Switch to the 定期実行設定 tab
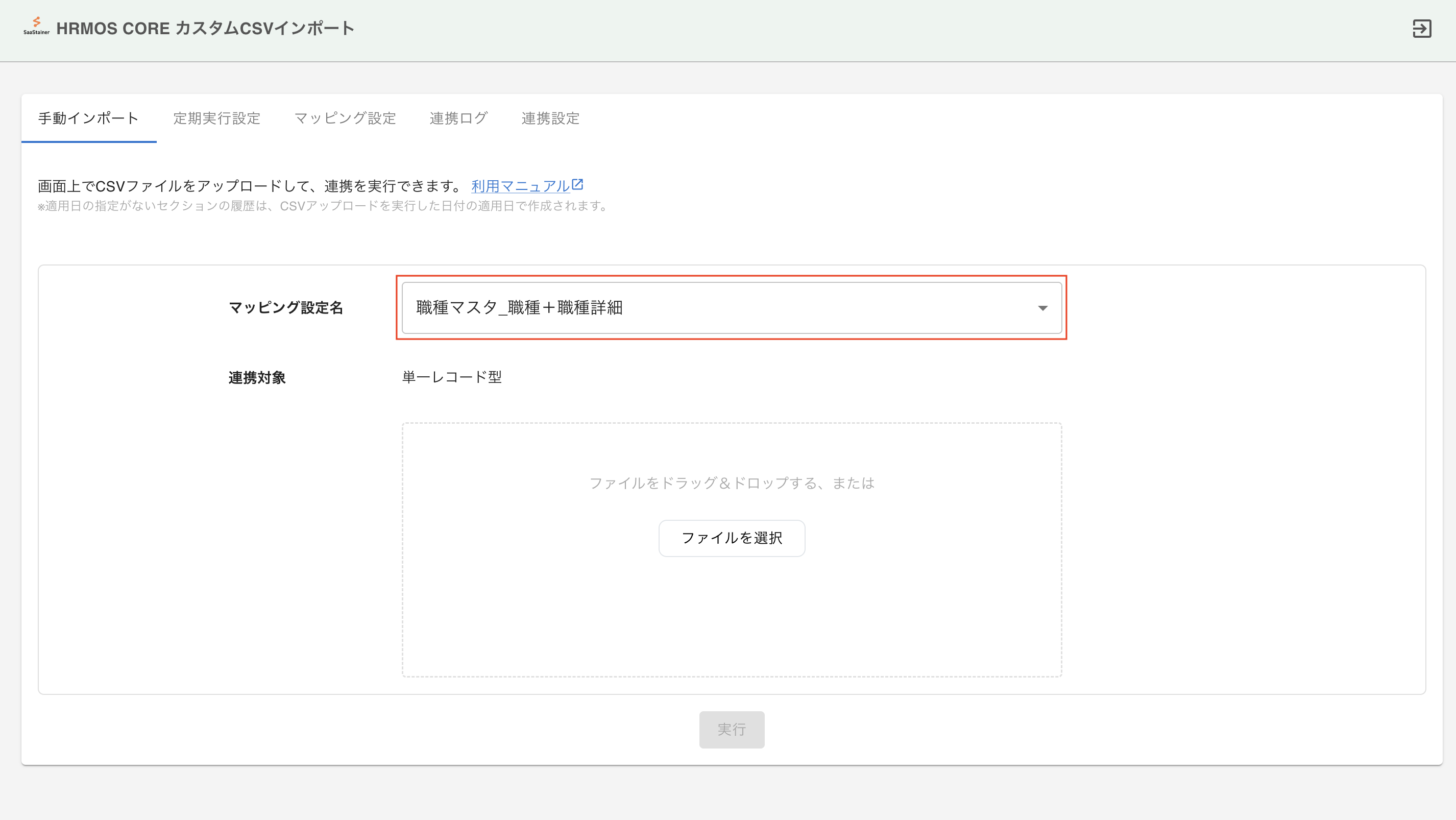Screen dimensions: 1456x820 tap(216, 118)
